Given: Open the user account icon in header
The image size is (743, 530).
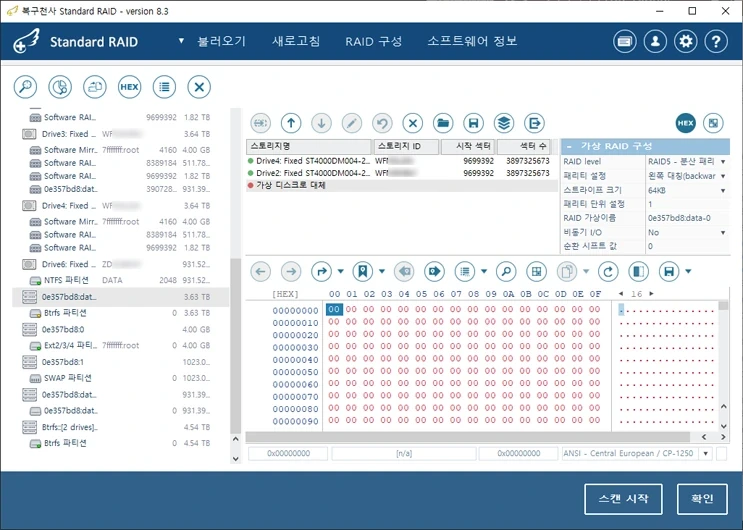Looking at the screenshot, I should pos(655,42).
